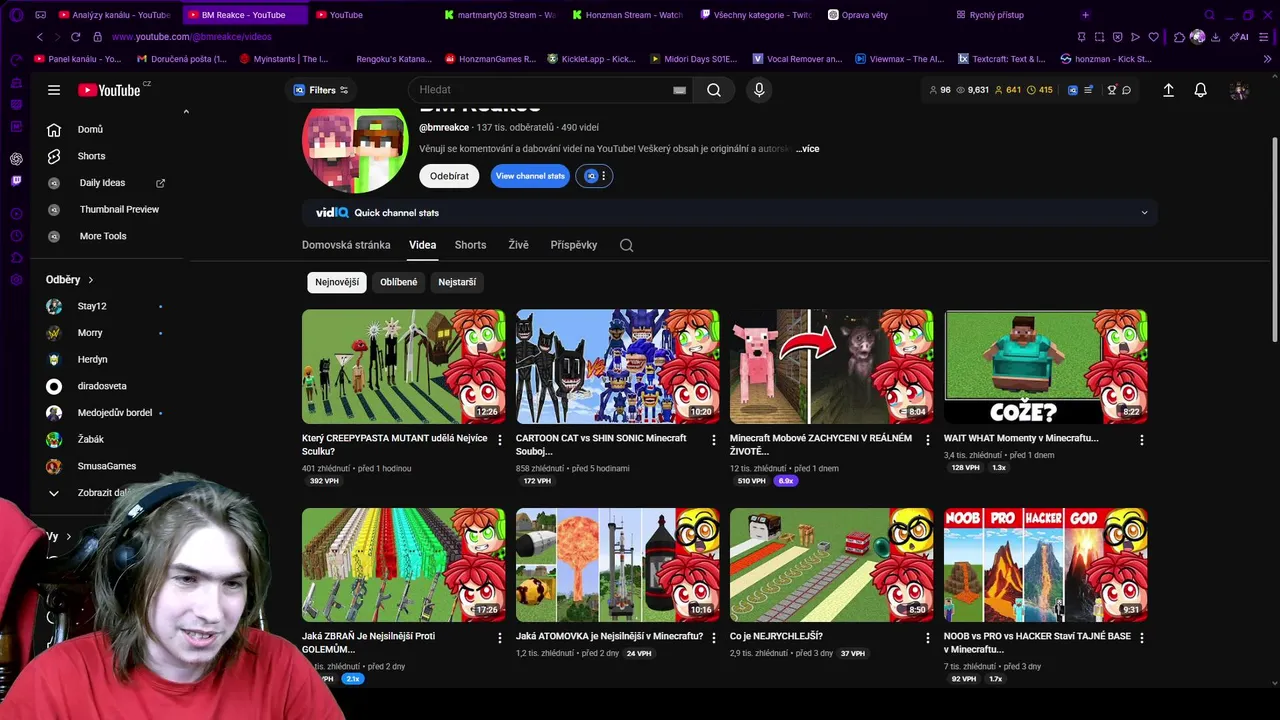
Task: Switch to Analýzy kanálu browser tab
Action: coord(114,15)
